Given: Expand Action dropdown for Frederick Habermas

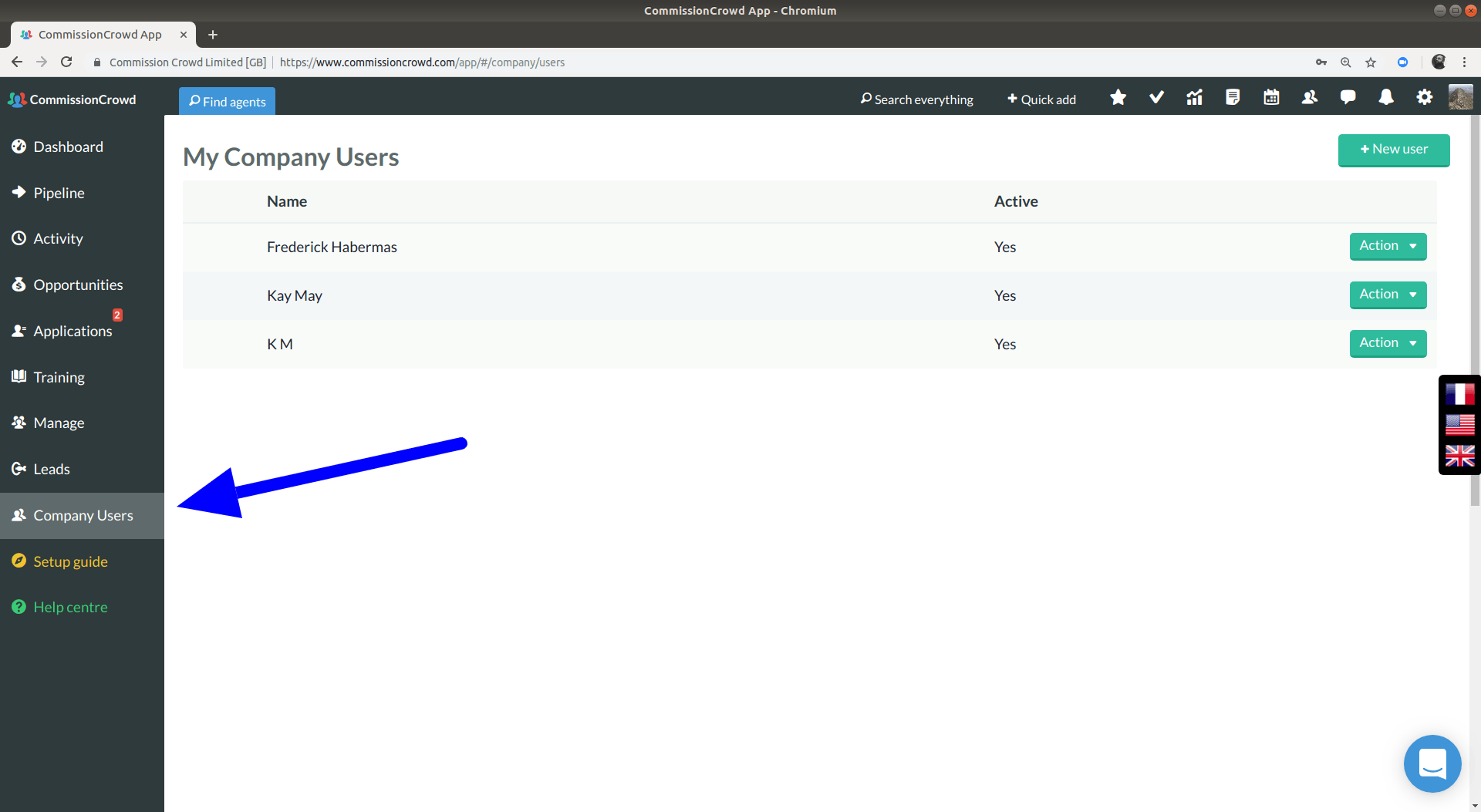Looking at the screenshot, I should tap(1388, 246).
